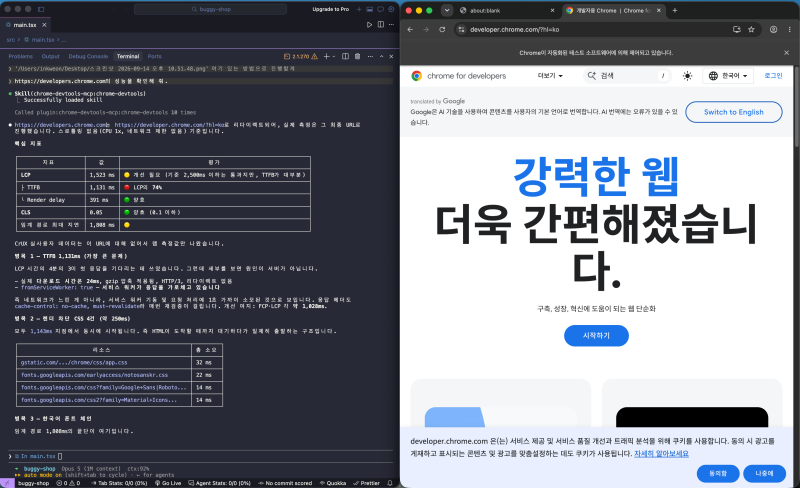Focus the terminal prompt input line
Image resolution: width=800 pixels, height=488 pixels.
[x=200, y=456]
